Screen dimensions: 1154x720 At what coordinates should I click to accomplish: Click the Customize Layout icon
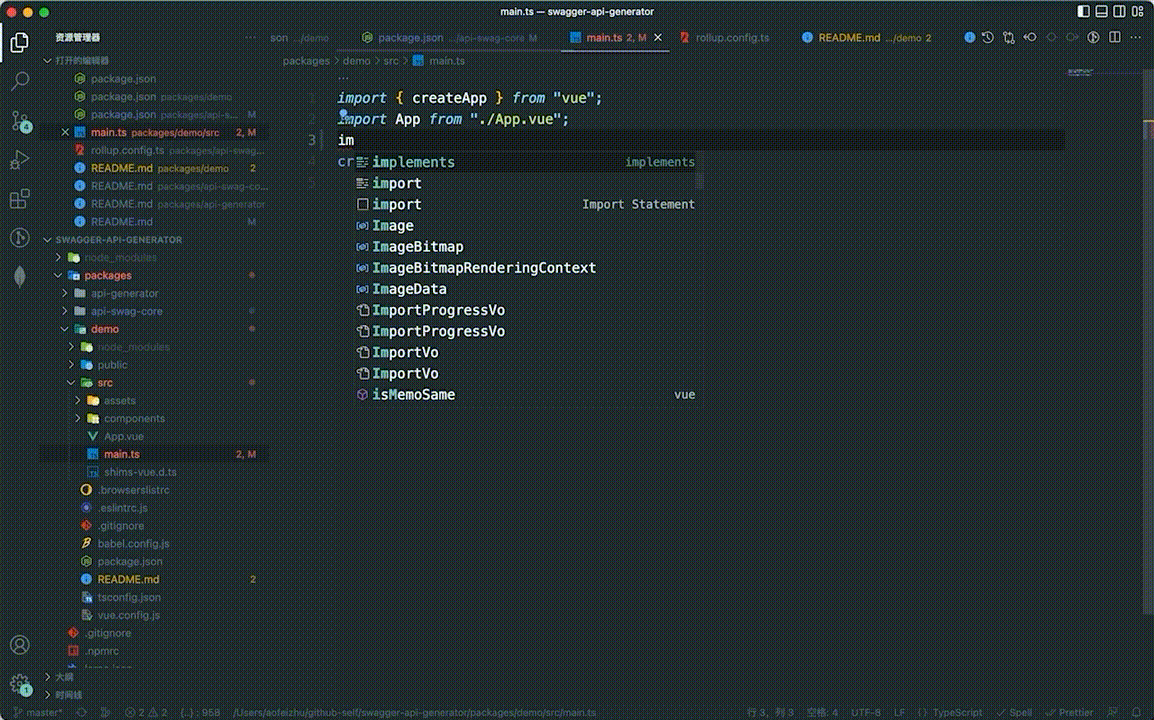coord(1138,12)
